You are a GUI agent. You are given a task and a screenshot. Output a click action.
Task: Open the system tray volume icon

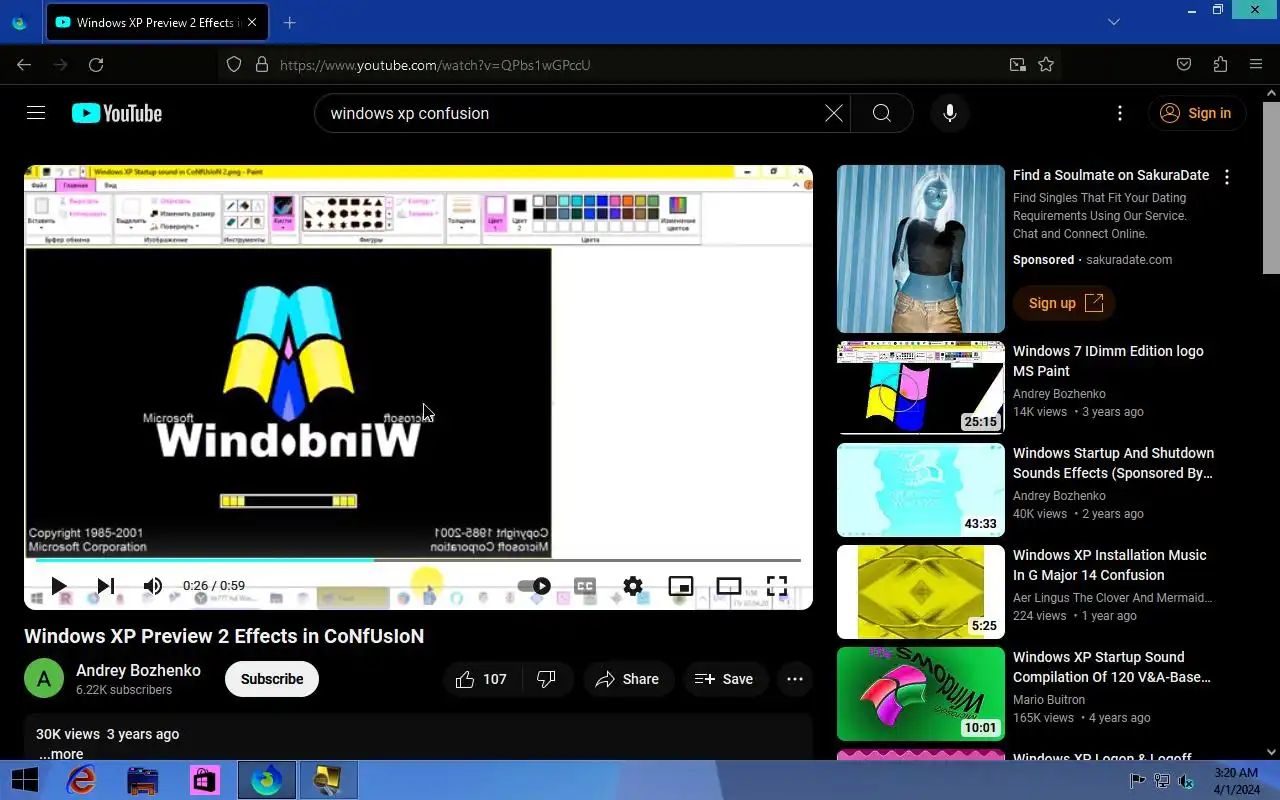point(1185,781)
